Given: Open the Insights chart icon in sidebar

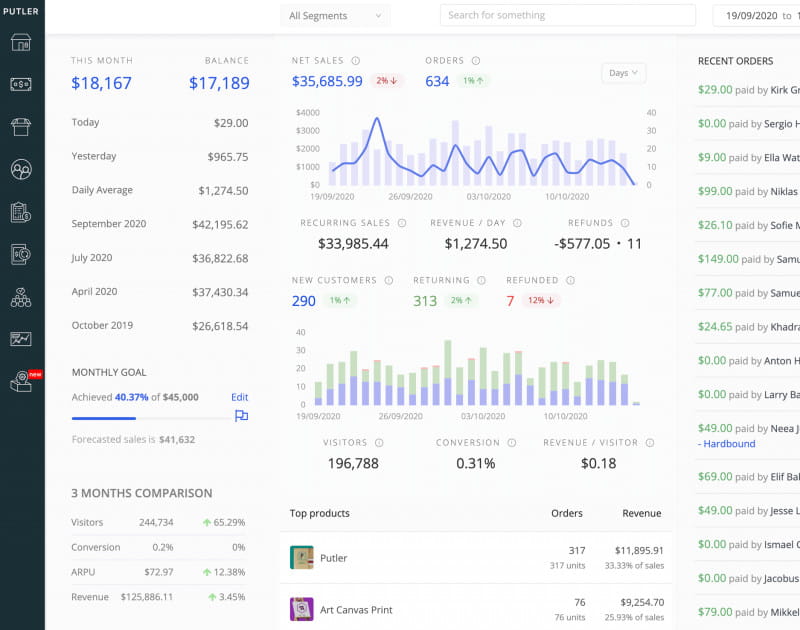Looking at the screenshot, I should pos(21,339).
